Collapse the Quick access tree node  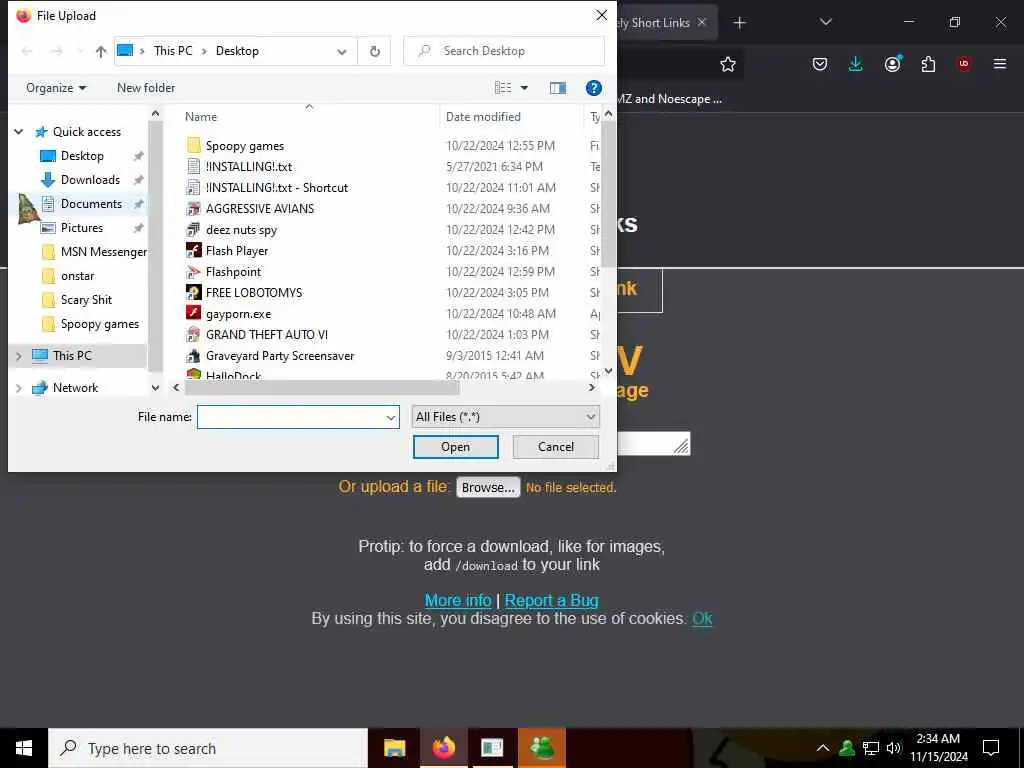(19, 132)
